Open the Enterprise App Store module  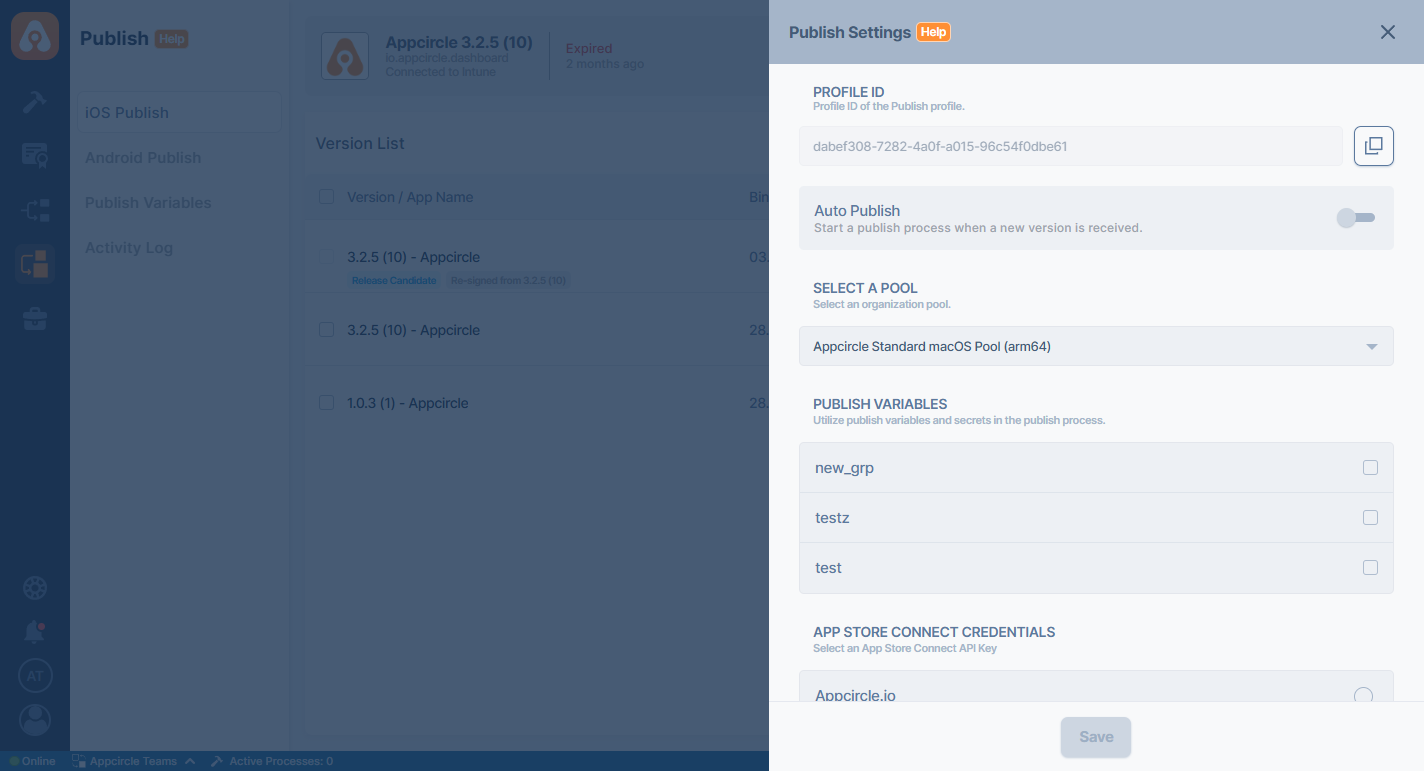click(x=35, y=318)
